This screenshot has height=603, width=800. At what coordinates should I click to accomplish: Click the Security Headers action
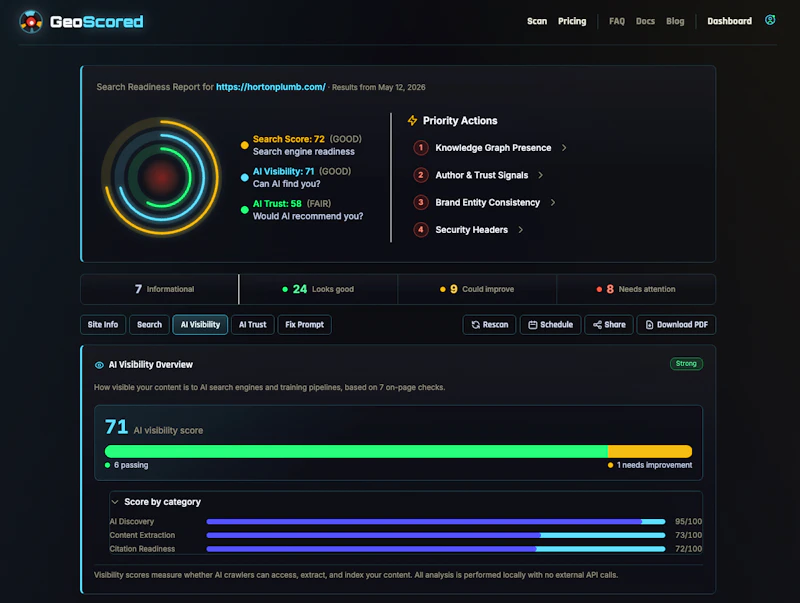[x=471, y=230]
